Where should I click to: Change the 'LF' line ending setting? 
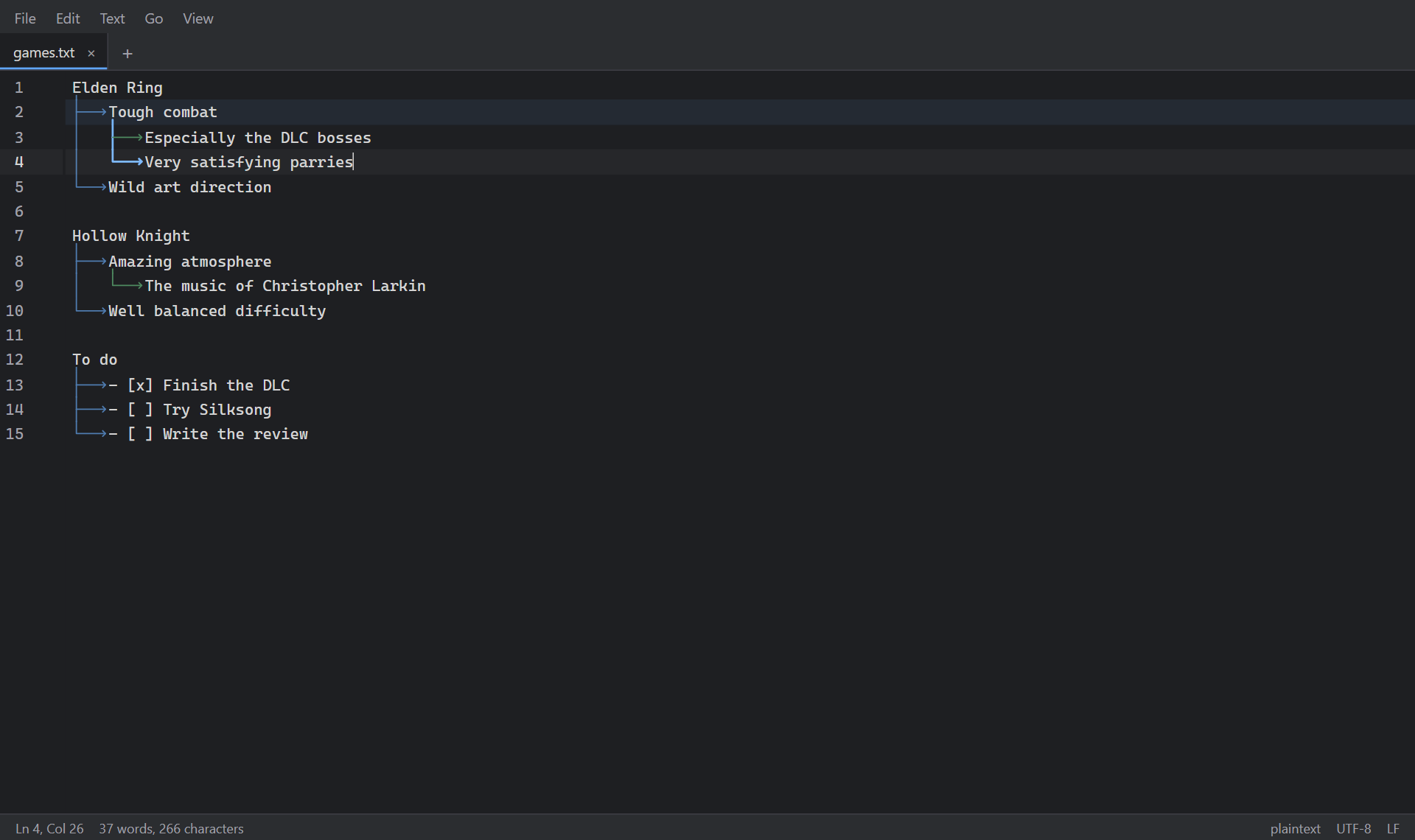(x=1393, y=828)
